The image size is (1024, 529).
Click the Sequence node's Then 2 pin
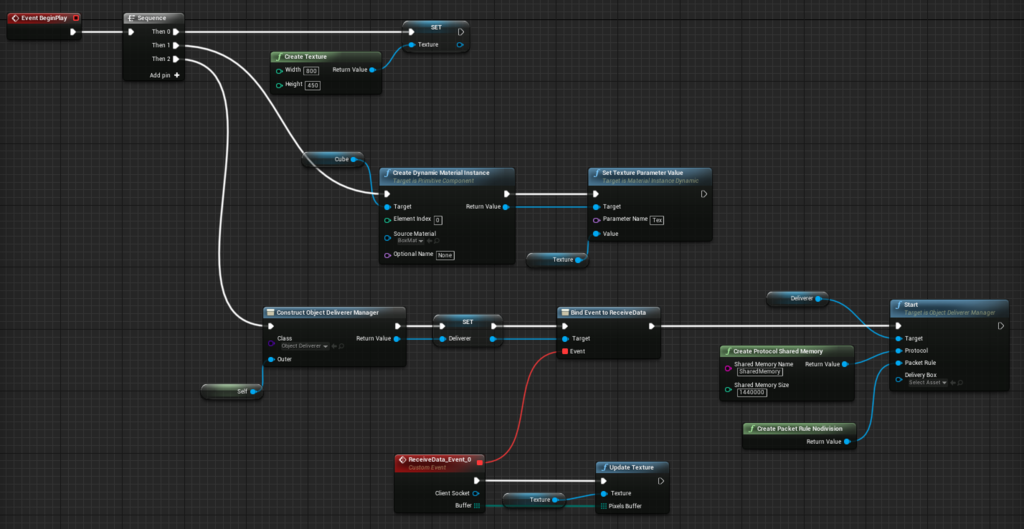(176, 59)
